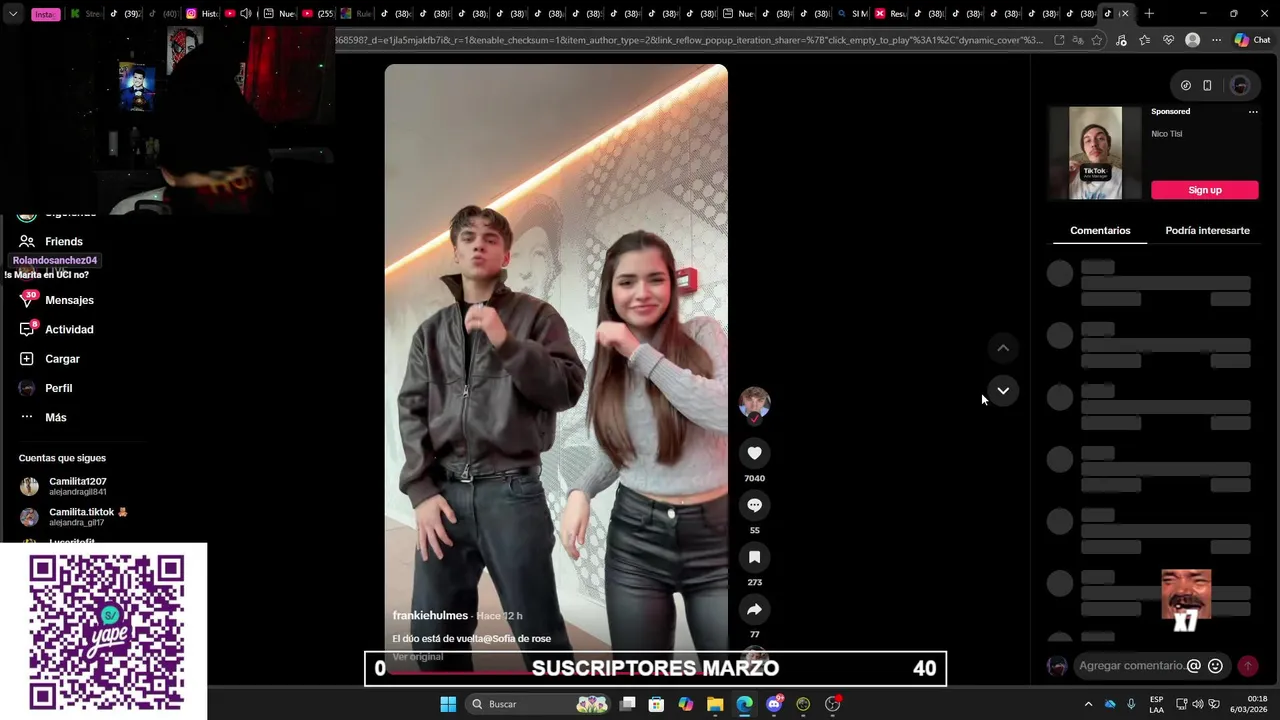
Task: Open the taskbar clock and date
Action: 1250,704
